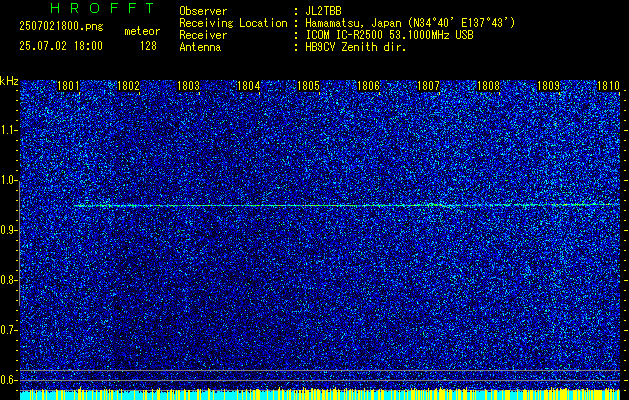
Task: Click the Receiving Location label
Action: tap(233, 23)
